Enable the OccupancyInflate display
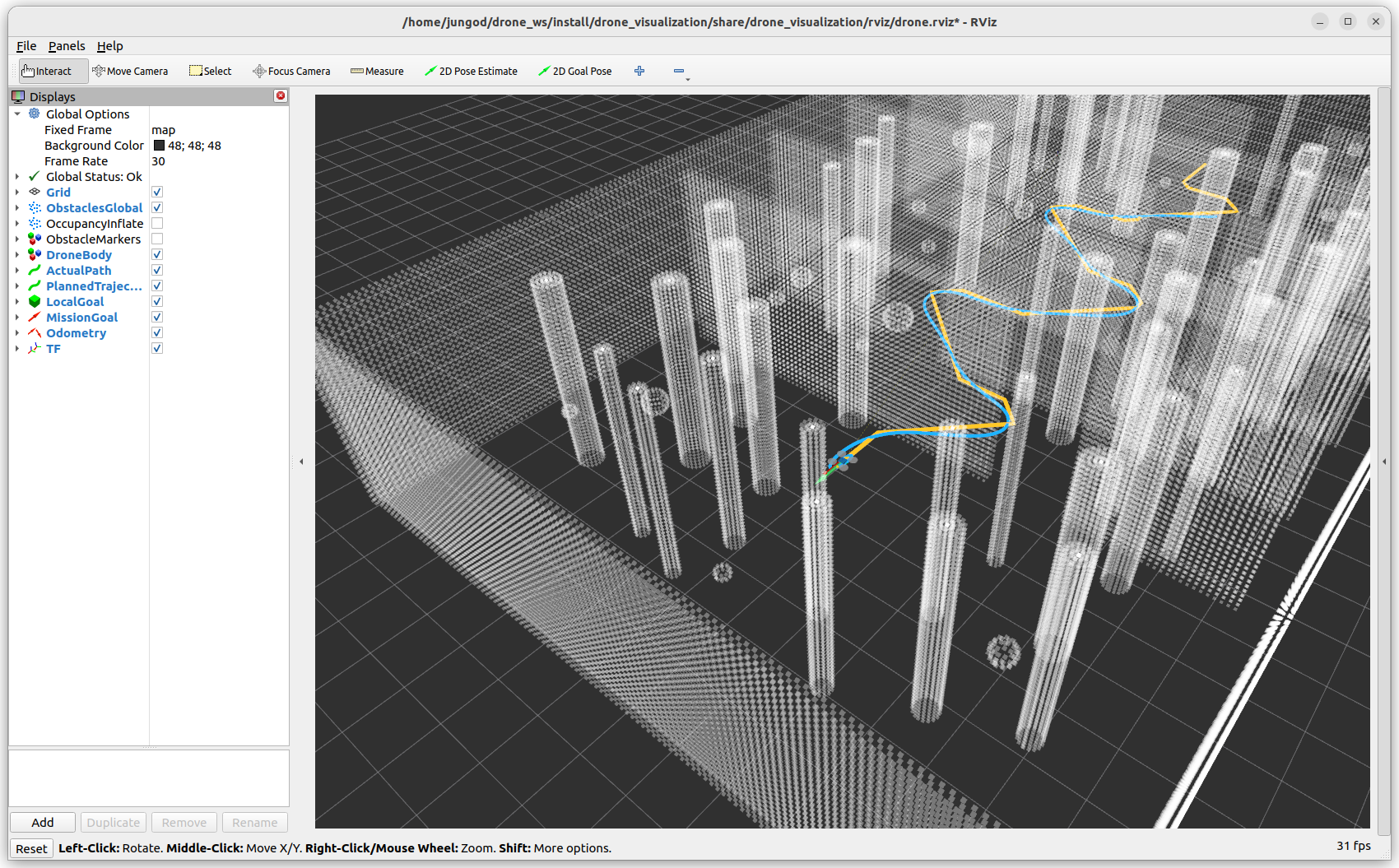 pos(157,223)
